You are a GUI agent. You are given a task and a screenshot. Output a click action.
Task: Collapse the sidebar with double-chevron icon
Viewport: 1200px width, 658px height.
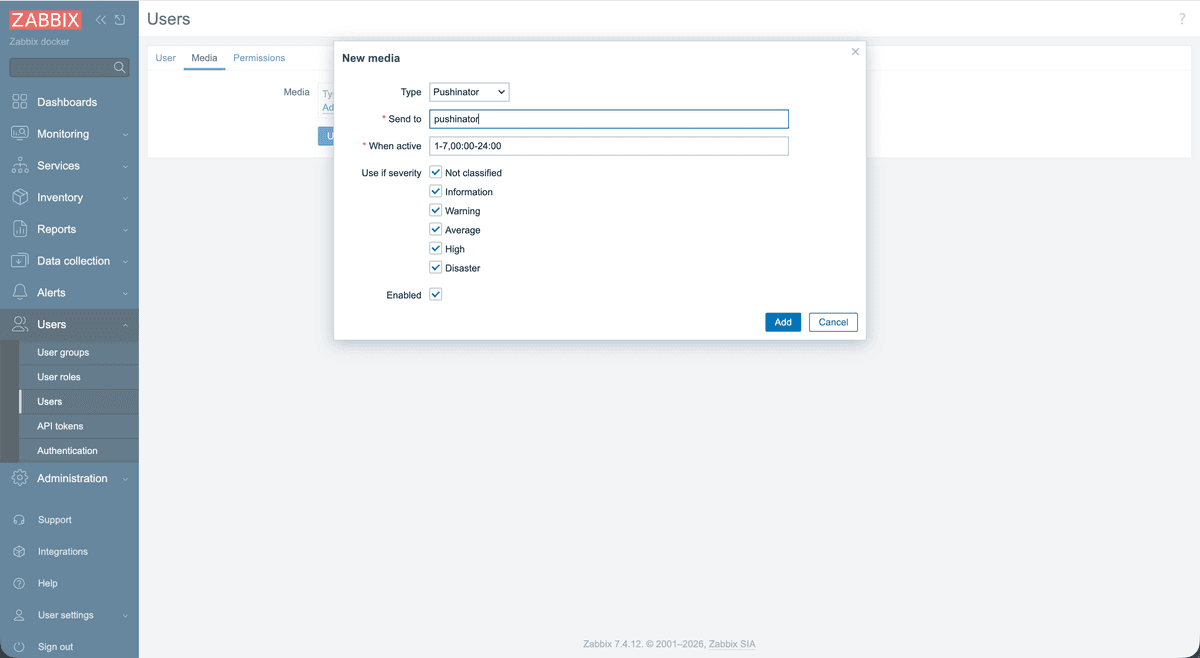[101, 20]
